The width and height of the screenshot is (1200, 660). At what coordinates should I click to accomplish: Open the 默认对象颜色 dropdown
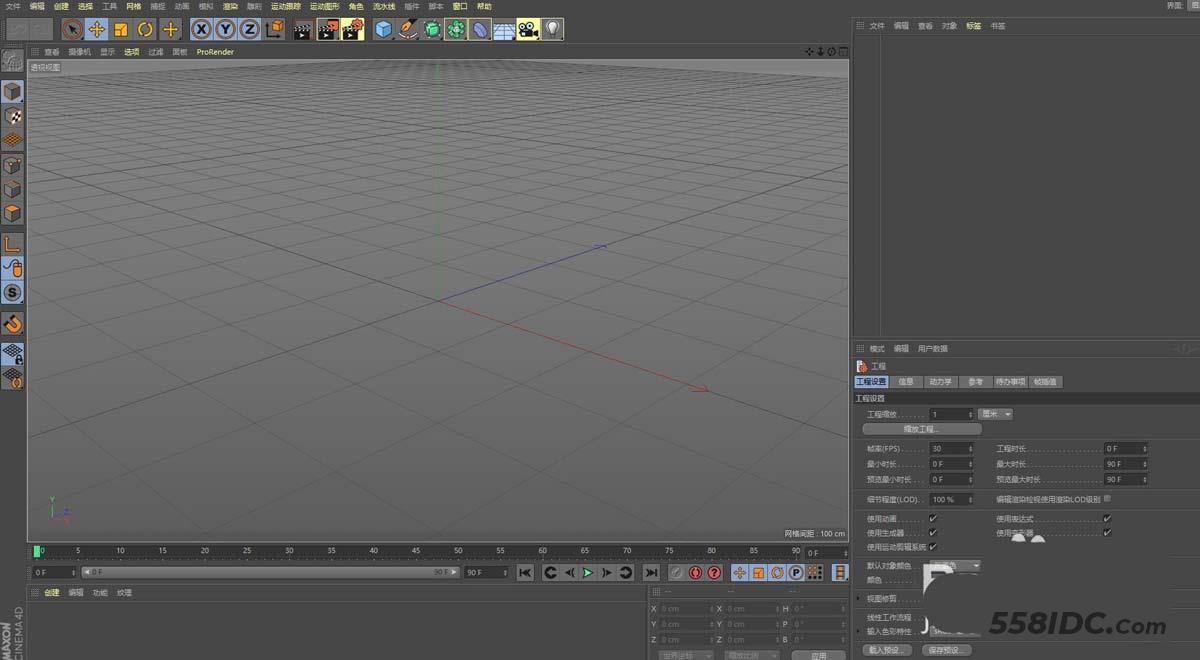(x=954, y=566)
